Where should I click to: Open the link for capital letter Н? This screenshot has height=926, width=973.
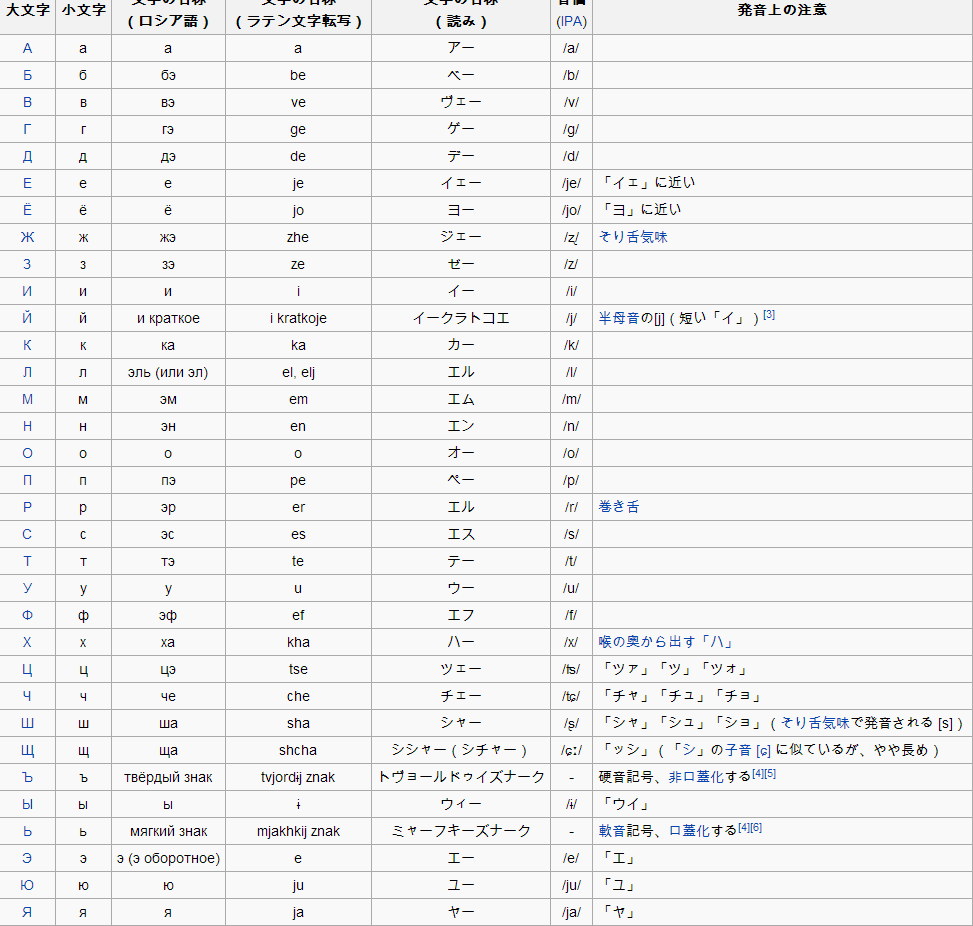pos(27,426)
